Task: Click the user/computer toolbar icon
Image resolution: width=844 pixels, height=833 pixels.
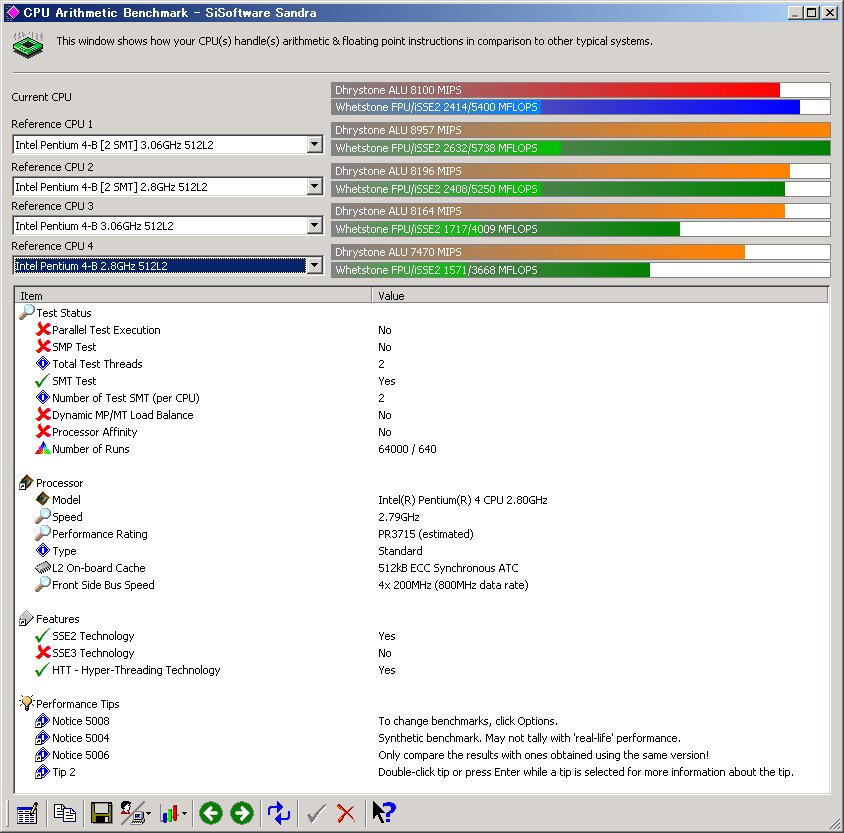Action: (131, 813)
